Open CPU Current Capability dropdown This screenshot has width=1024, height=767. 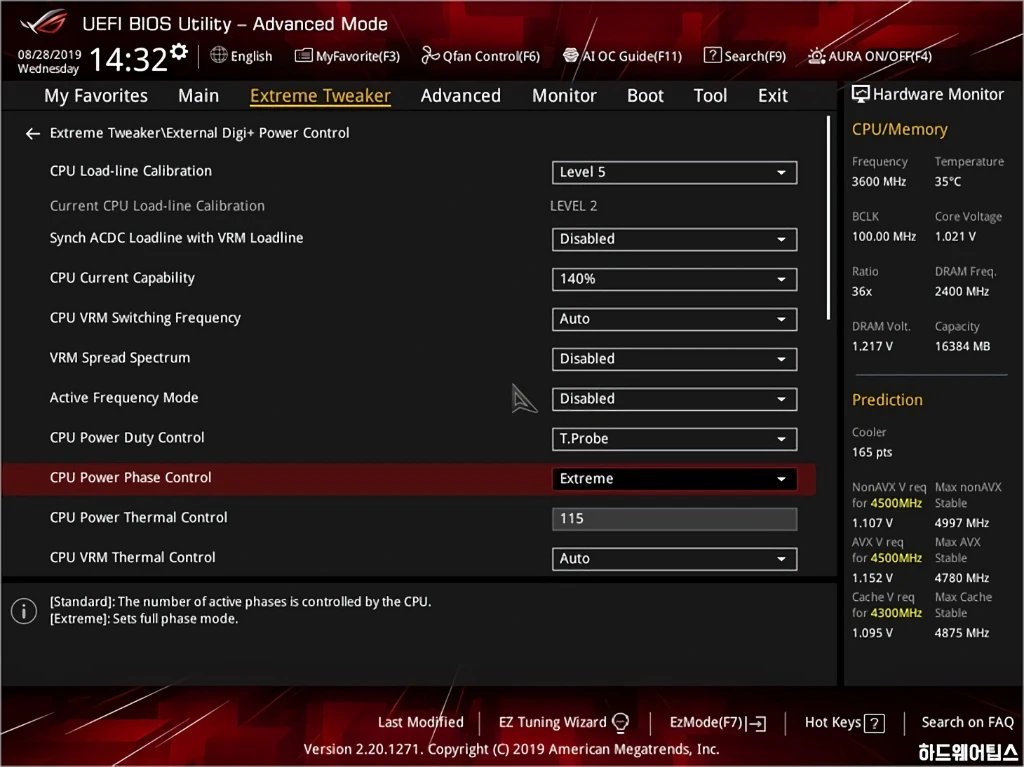(x=674, y=279)
